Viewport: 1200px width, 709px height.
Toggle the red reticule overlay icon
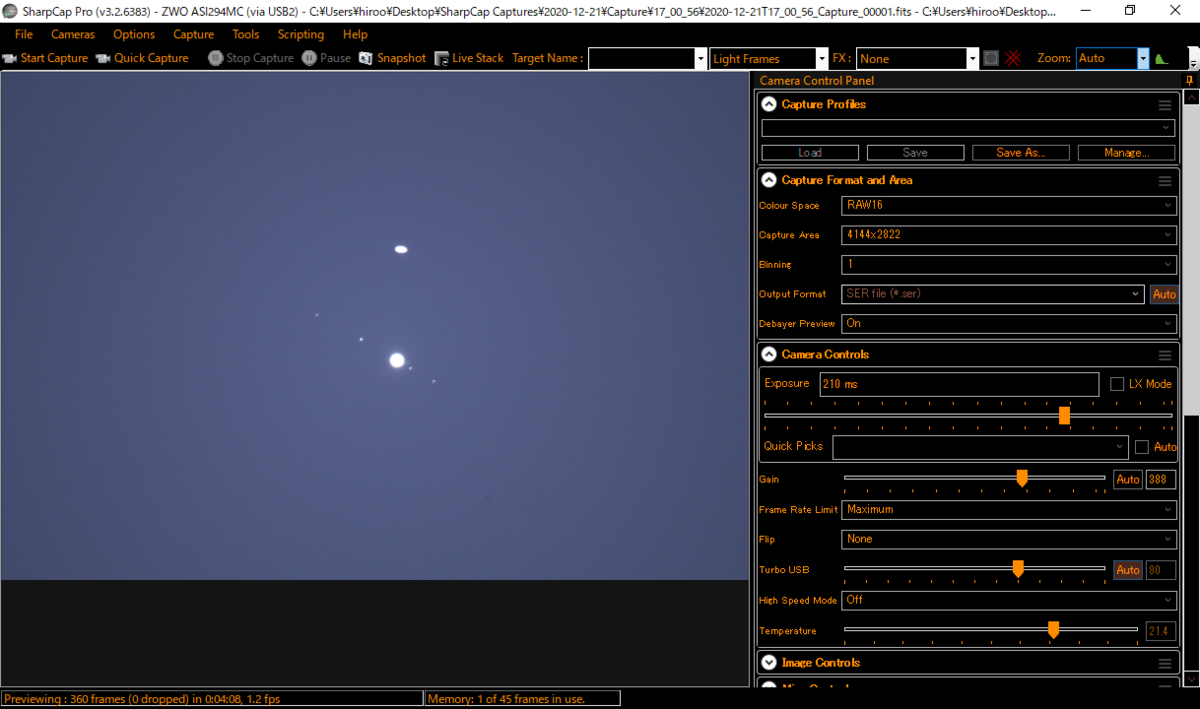point(1014,58)
